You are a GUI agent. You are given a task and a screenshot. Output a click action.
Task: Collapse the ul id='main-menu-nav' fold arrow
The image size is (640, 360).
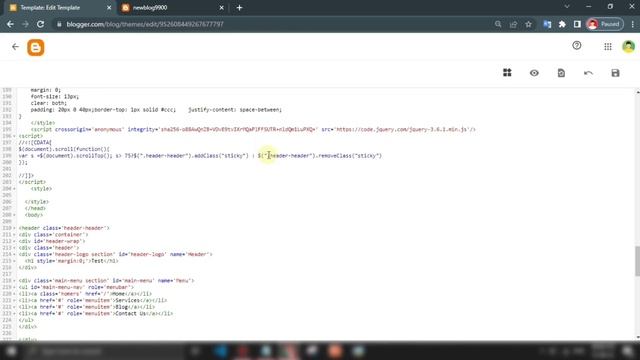coord(14,287)
